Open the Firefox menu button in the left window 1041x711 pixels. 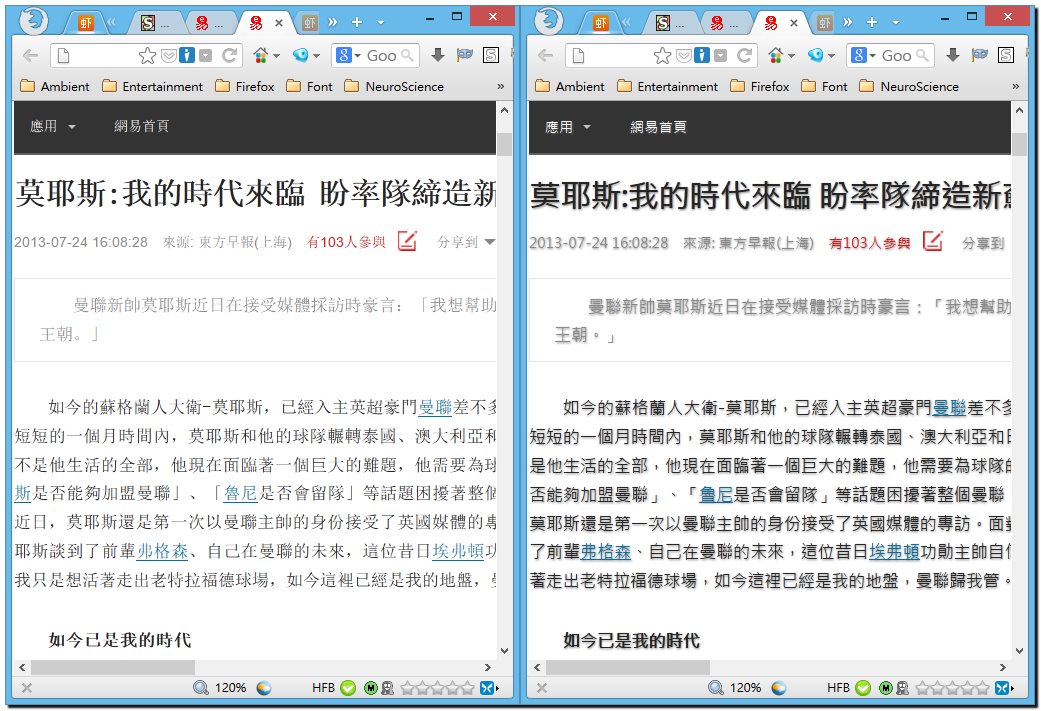(33, 21)
